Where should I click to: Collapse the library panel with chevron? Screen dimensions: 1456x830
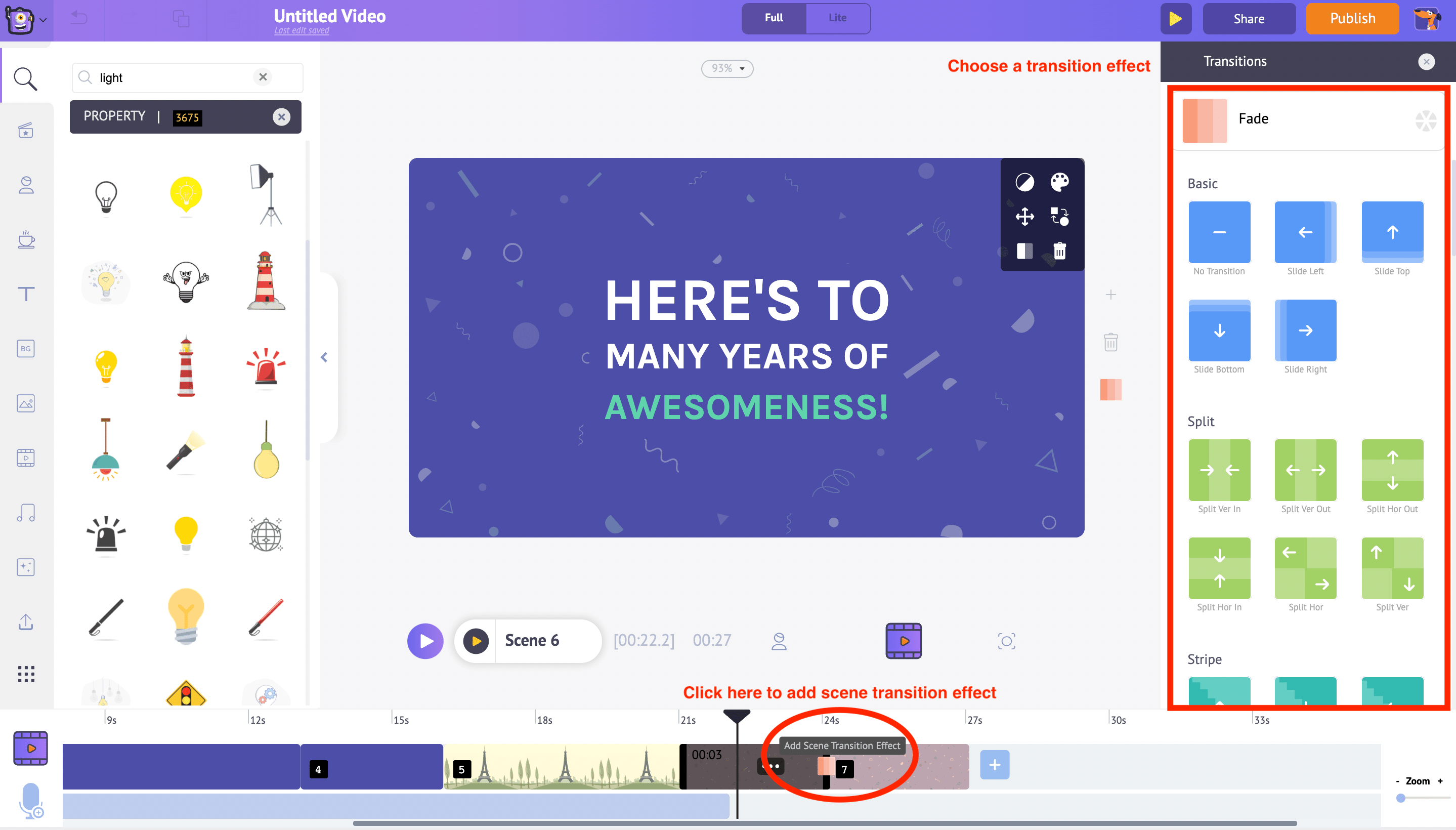[324, 357]
